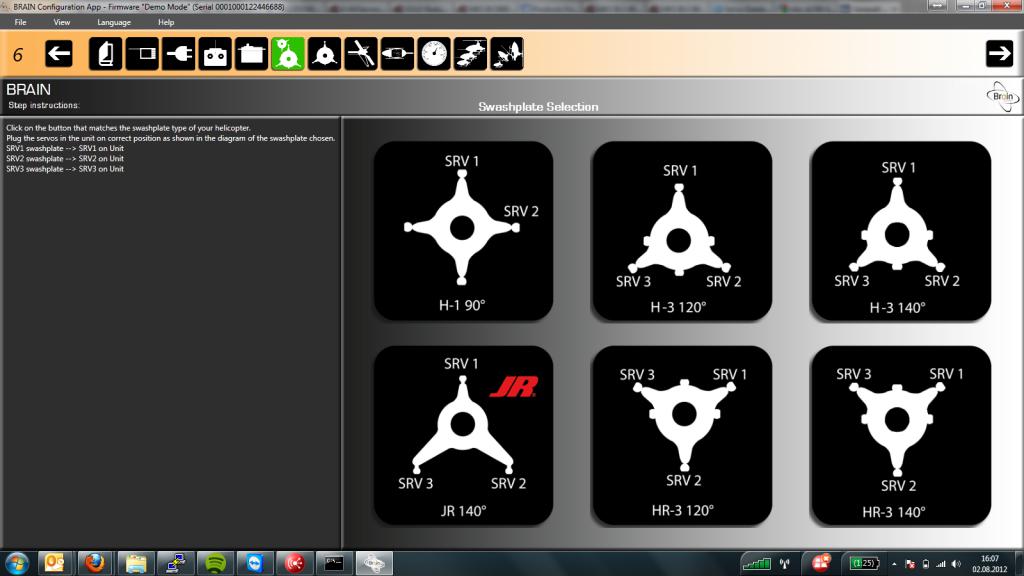This screenshot has width=1024, height=576.
Task: Open the rotor blade step icon
Action: coord(361,54)
